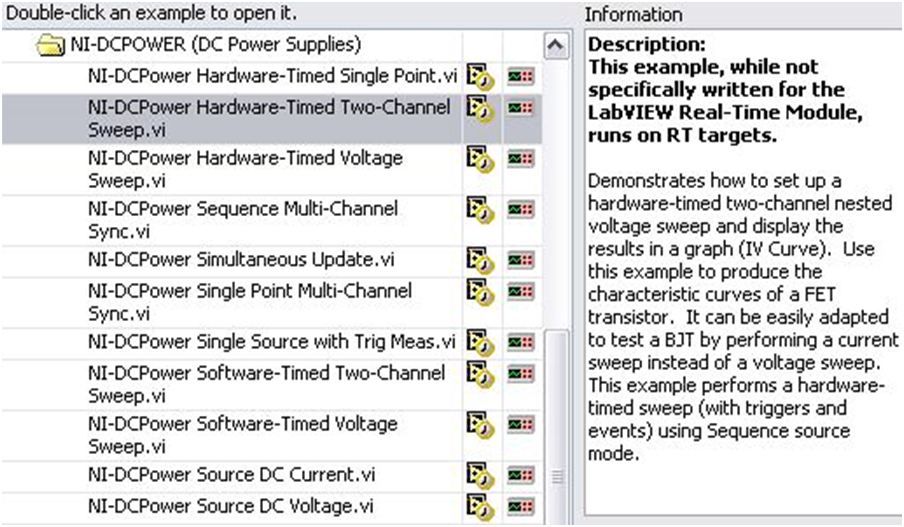
Task: Select NI-DCPower Source DC Voltage.vi
Action: [x=231, y=505]
